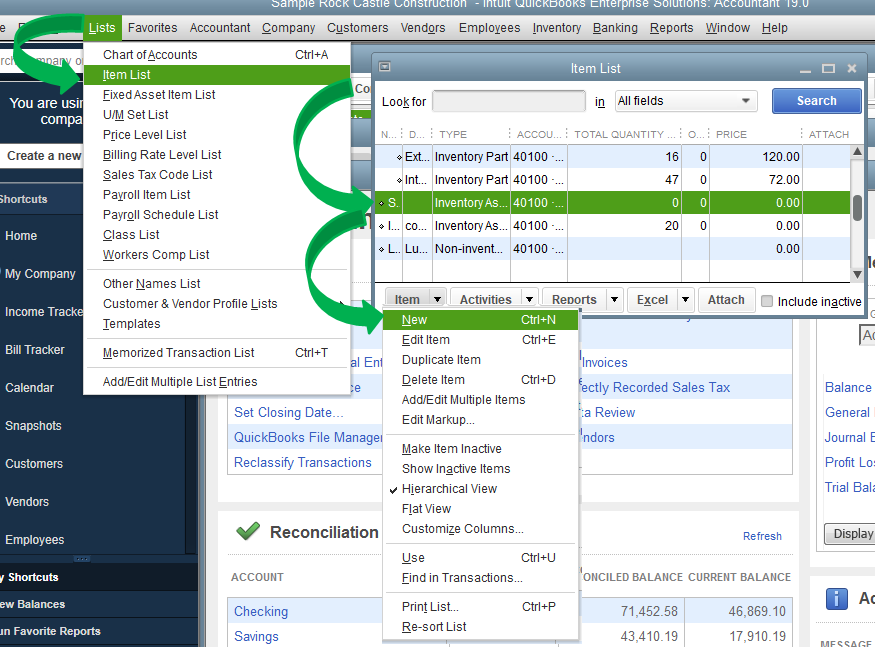Open Bill Tracker in the sidebar
Image resolution: width=875 pixels, height=647 pixels.
(35, 350)
